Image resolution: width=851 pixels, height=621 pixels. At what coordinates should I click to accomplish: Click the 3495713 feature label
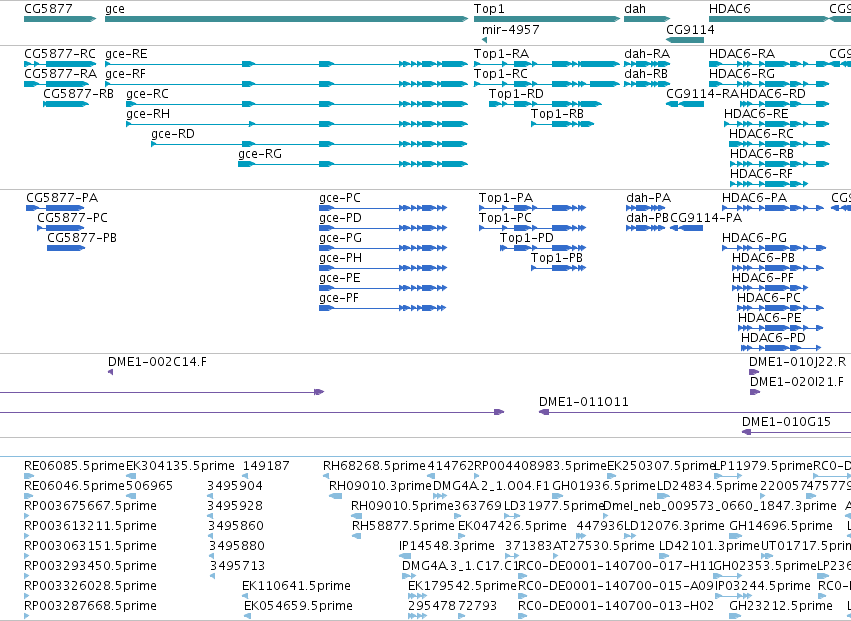[237, 566]
